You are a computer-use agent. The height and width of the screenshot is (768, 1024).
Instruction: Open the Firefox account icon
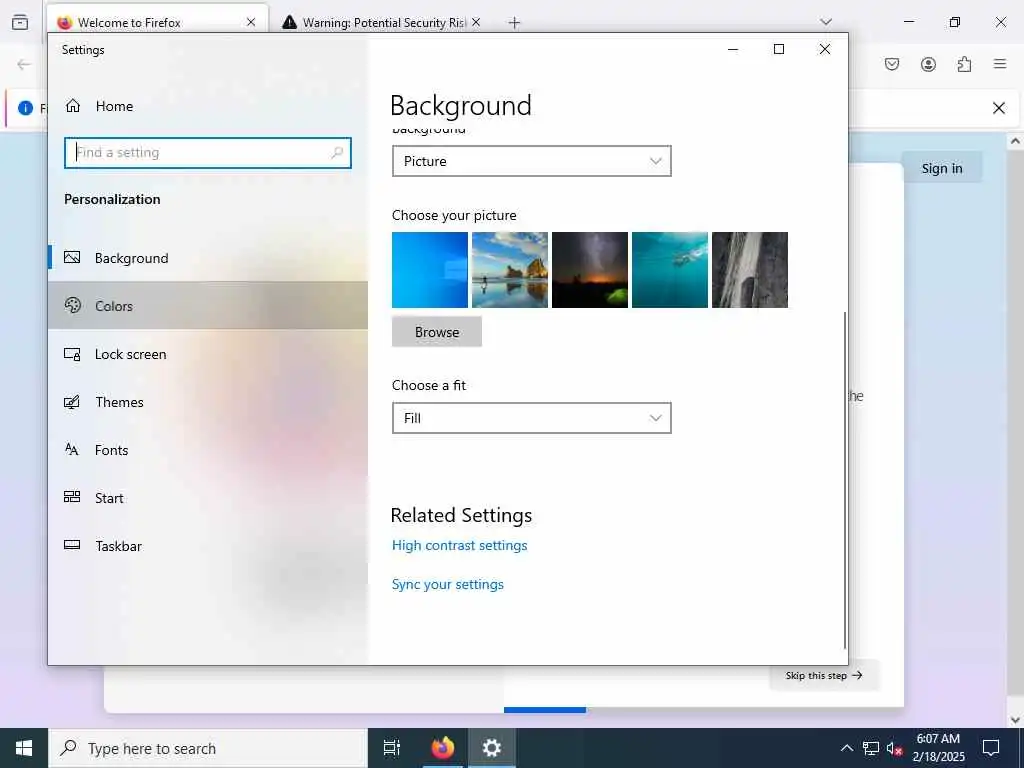(928, 64)
